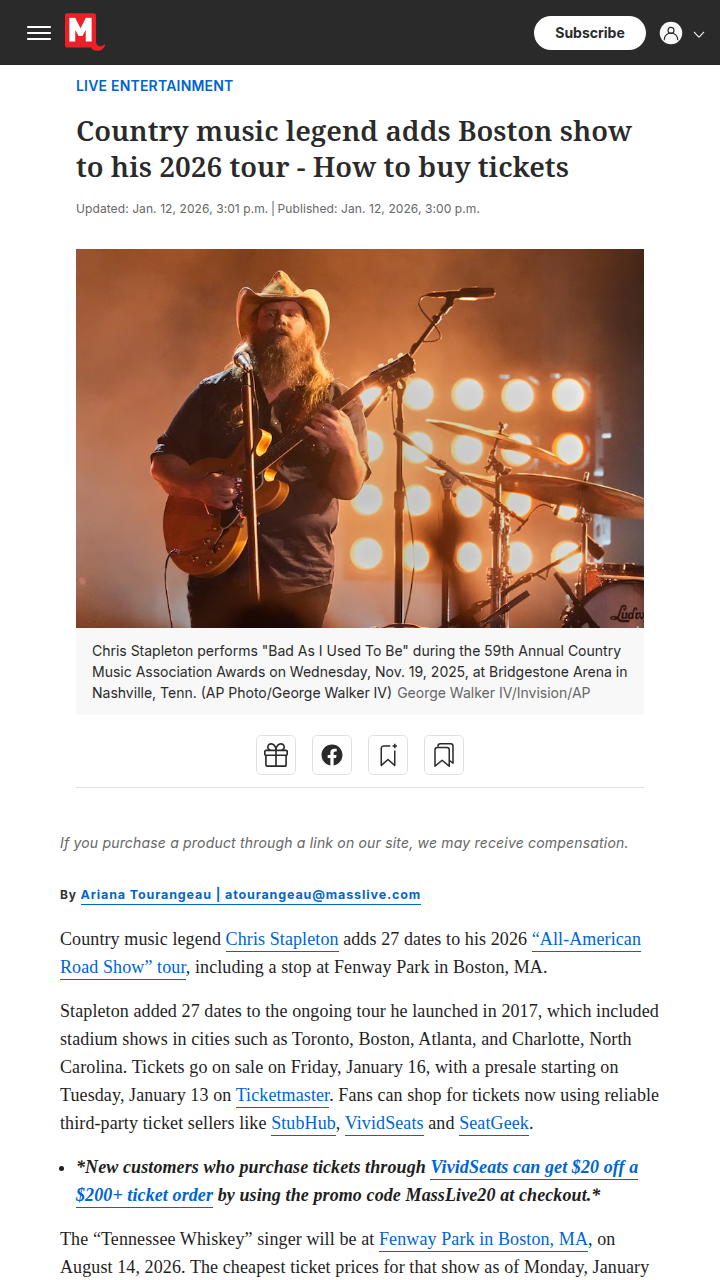Open the StubHub link
The image size is (720, 1280).
coord(304,1123)
